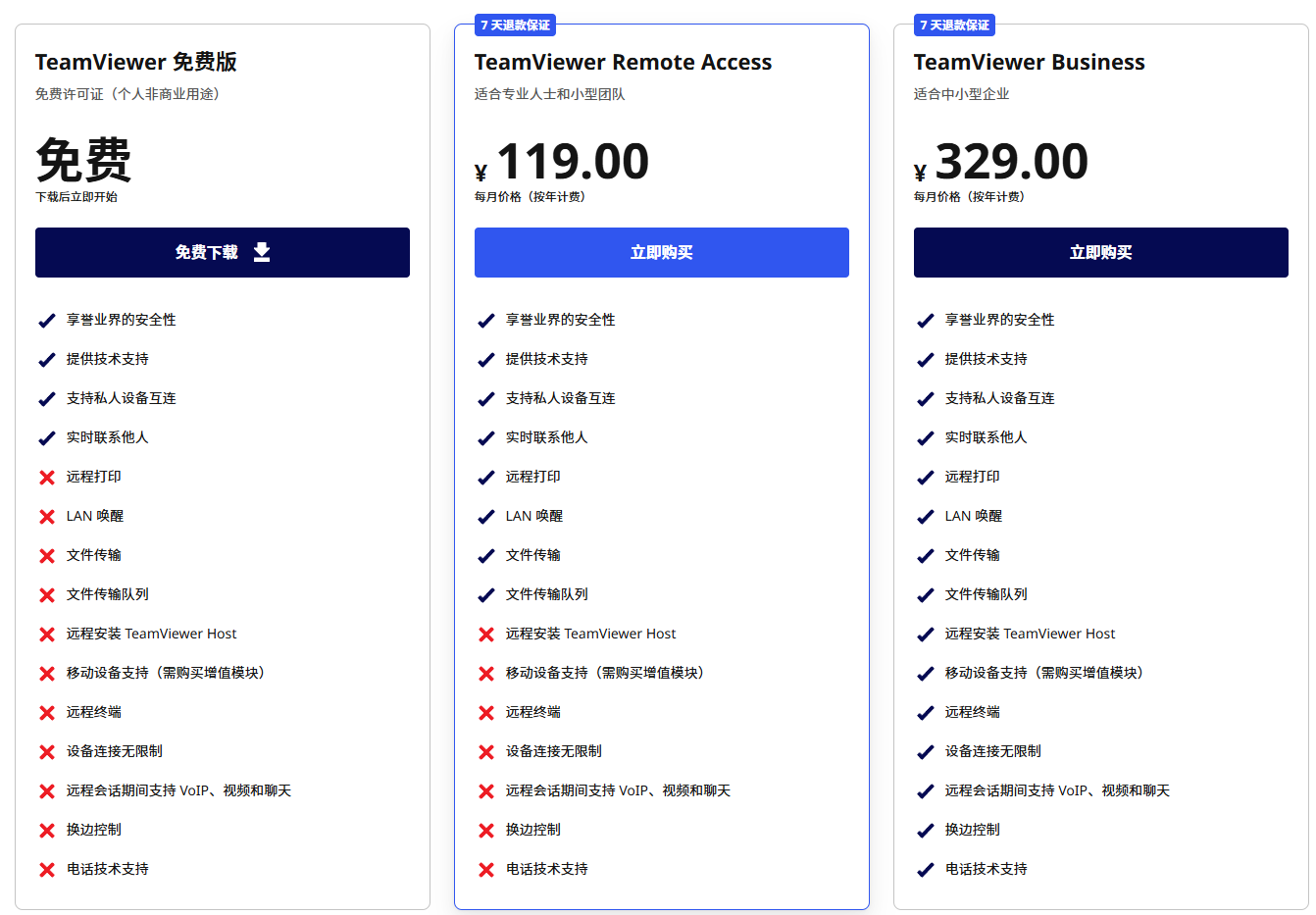Click red X beside 文件传输 in 免费版 card
This screenshot has width=1316, height=915.
click(46, 556)
